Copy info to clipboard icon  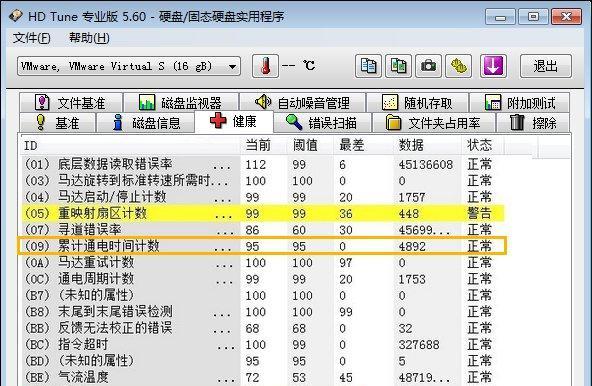(368, 66)
